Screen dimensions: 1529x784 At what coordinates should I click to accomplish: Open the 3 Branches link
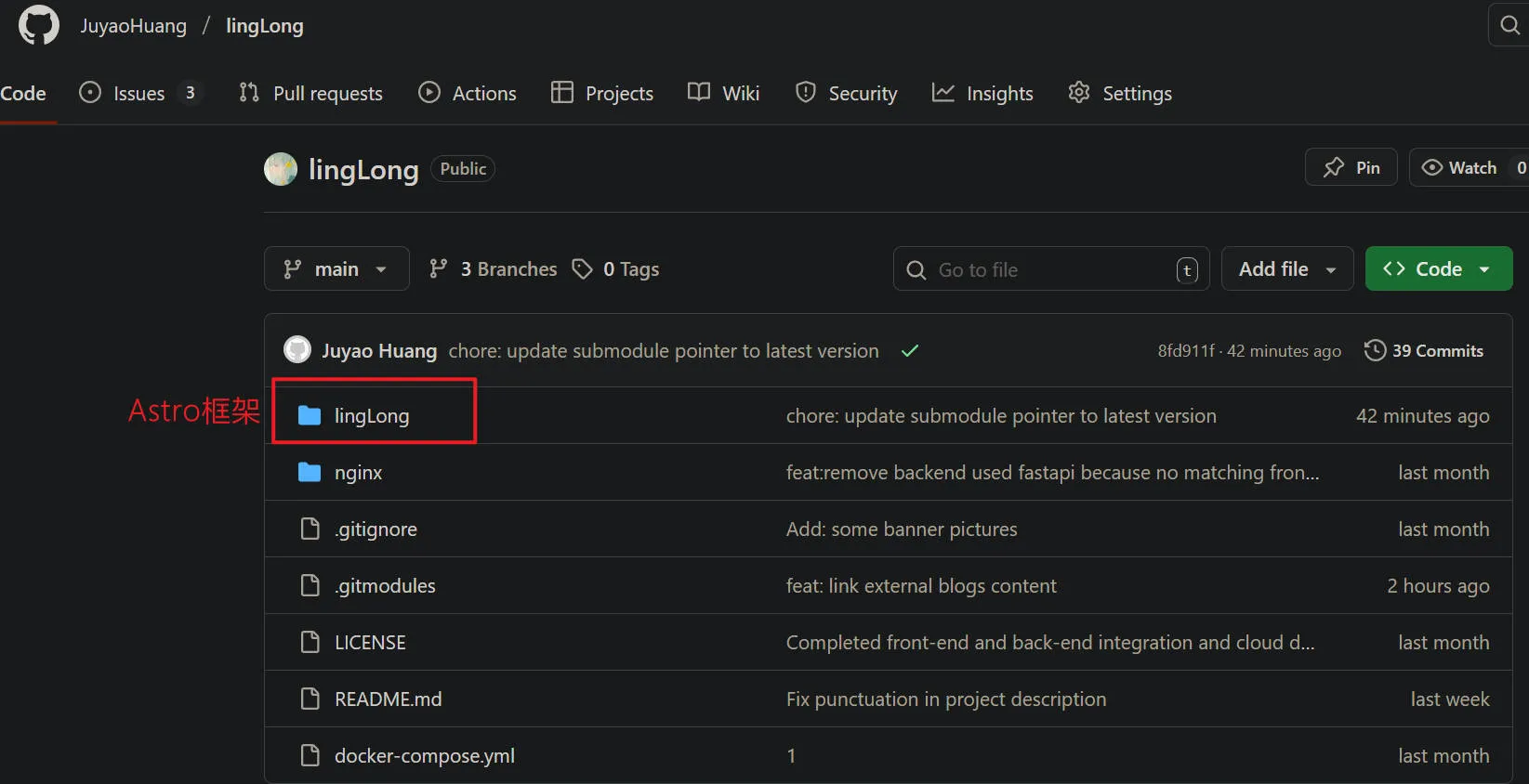494,268
